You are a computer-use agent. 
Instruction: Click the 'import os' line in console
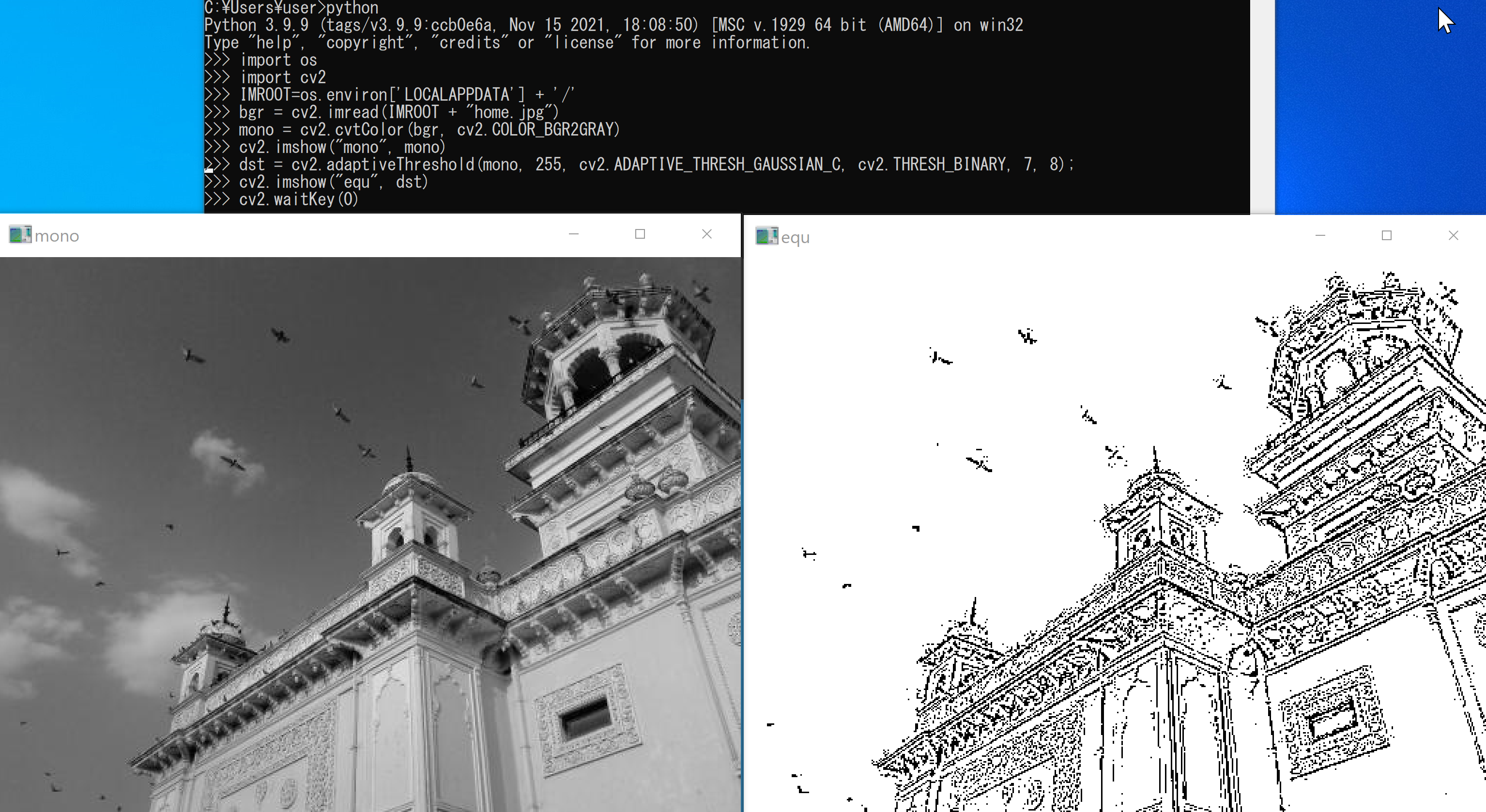pyautogui.click(x=261, y=60)
